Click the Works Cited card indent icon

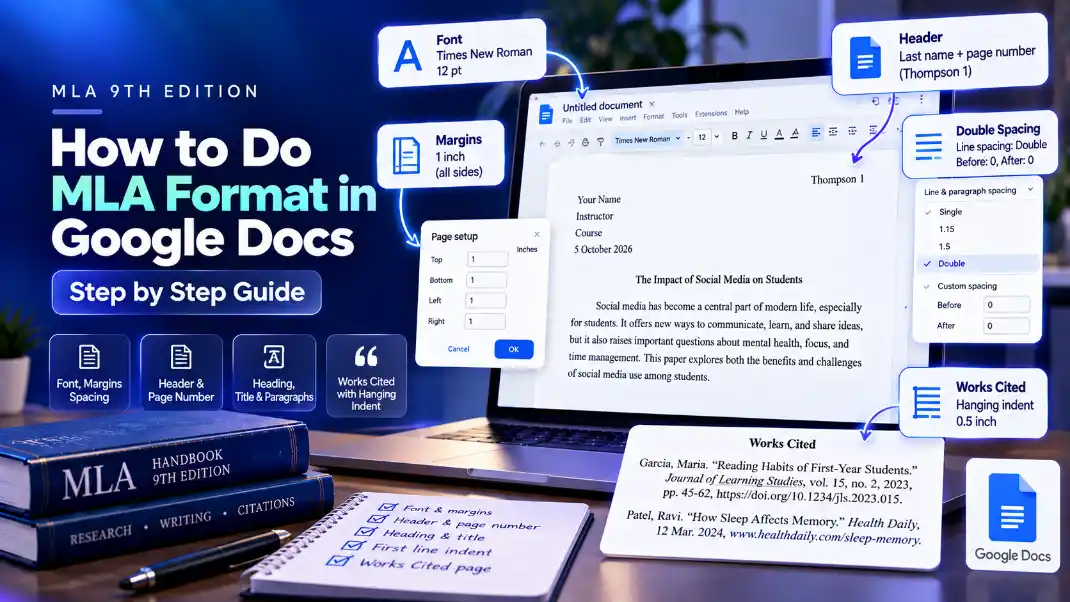click(x=927, y=402)
